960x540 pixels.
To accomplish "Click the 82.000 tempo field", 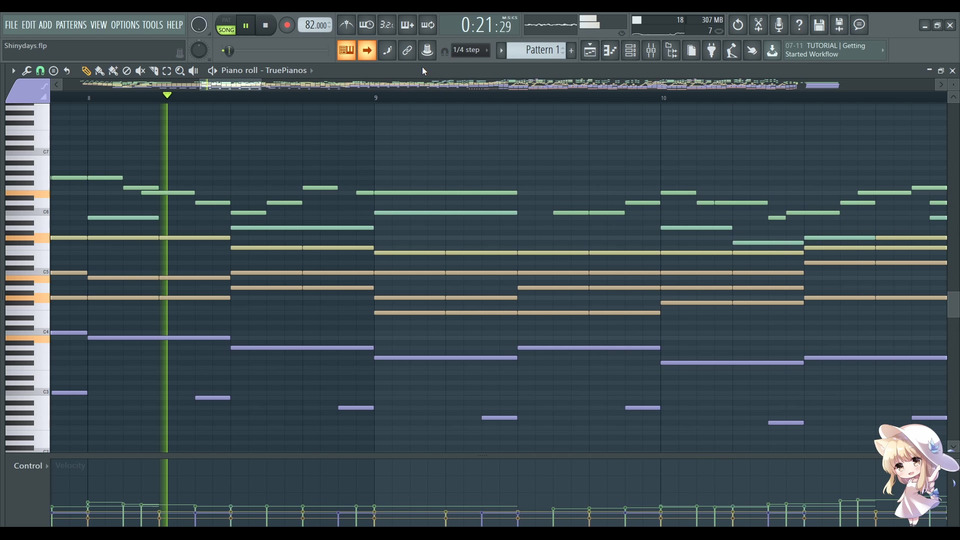I will (315, 25).
